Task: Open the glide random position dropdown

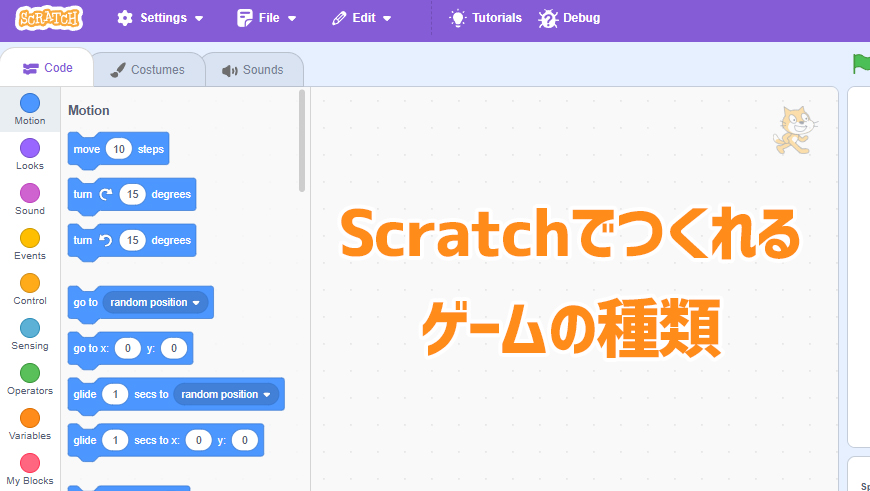Action: click(x=226, y=394)
